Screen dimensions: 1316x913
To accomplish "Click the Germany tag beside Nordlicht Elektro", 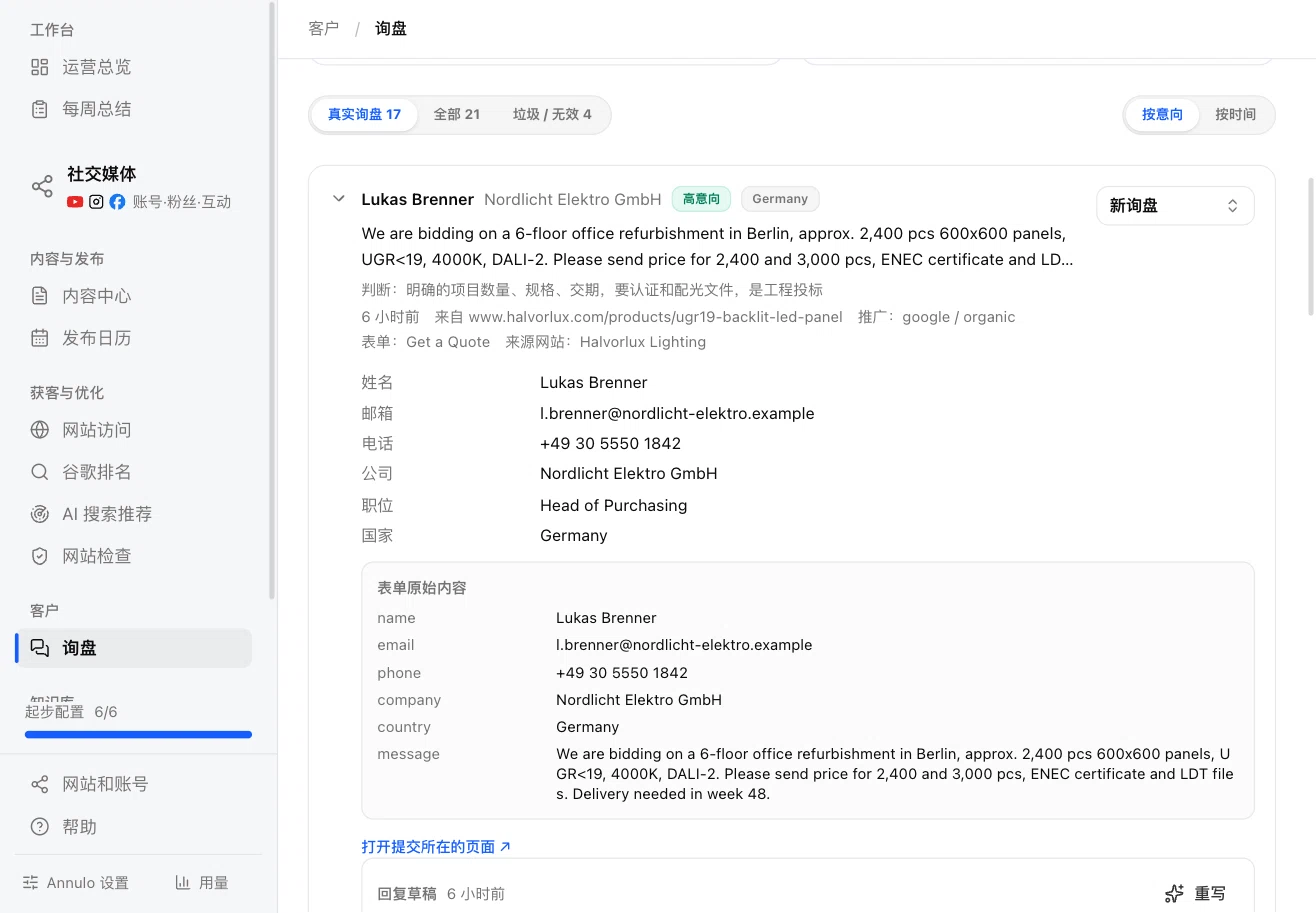I will point(780,199).
